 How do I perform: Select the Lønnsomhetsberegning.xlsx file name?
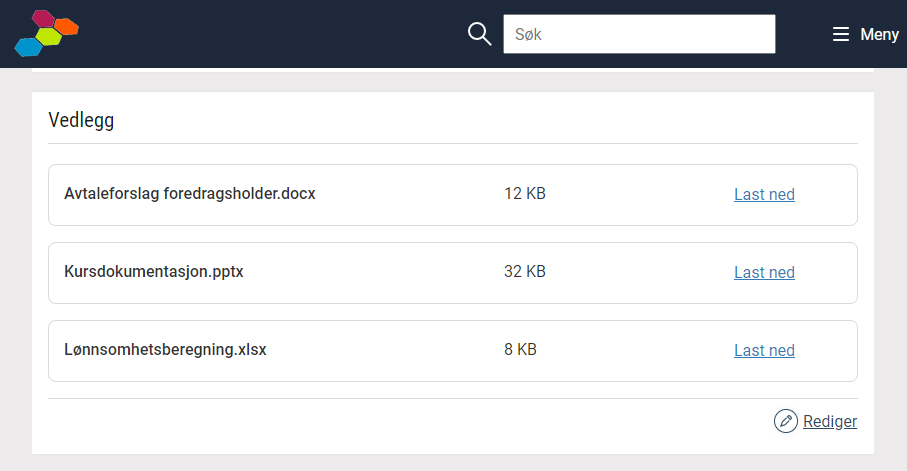(165, 349)
